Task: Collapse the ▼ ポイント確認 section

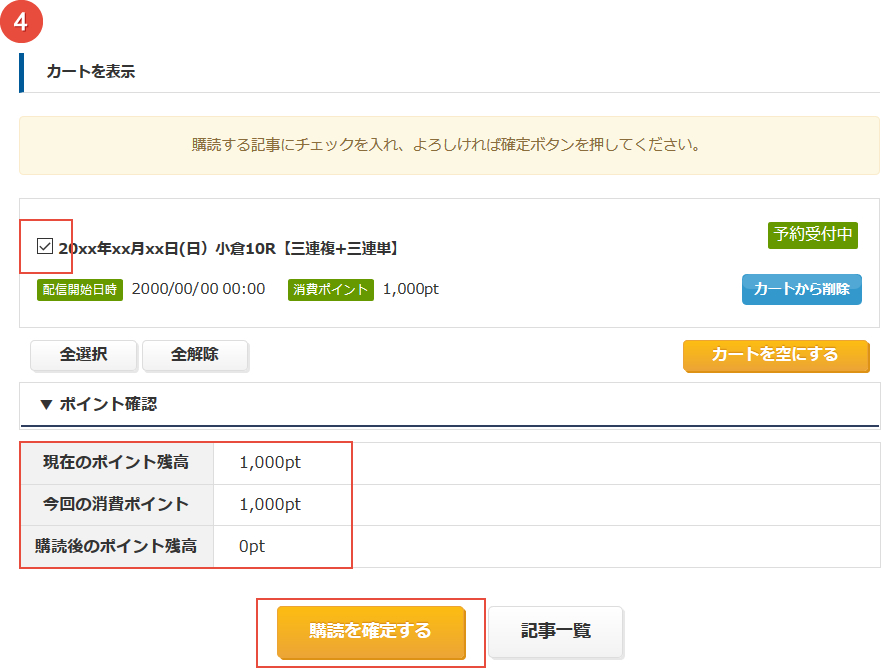Action: (98, 404)
